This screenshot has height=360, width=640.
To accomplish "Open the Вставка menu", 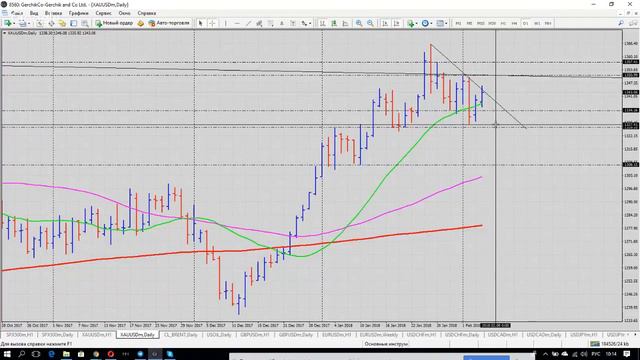I will click(53, 13).
